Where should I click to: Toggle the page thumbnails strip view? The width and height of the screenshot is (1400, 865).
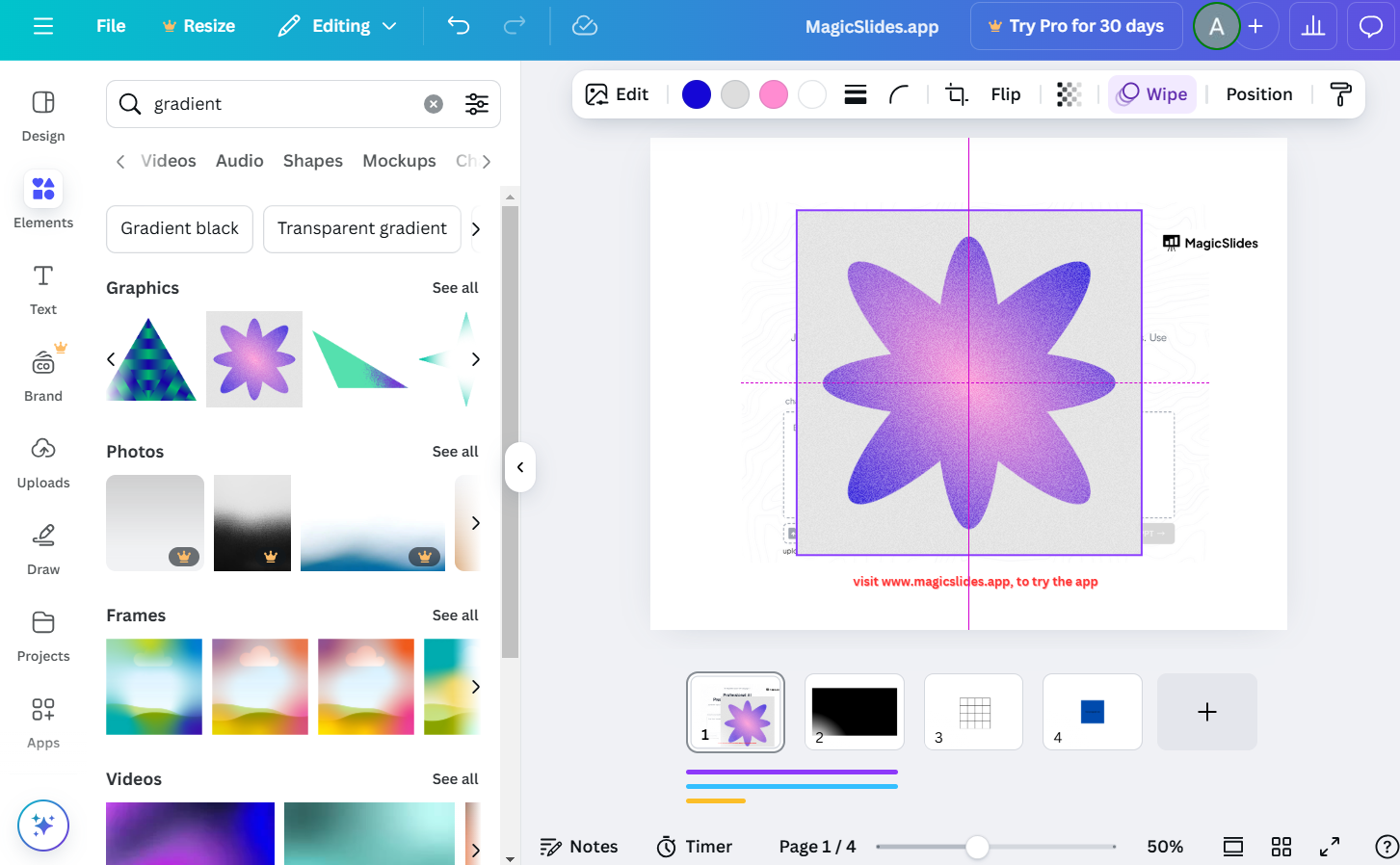click(x=1233, y=847)
